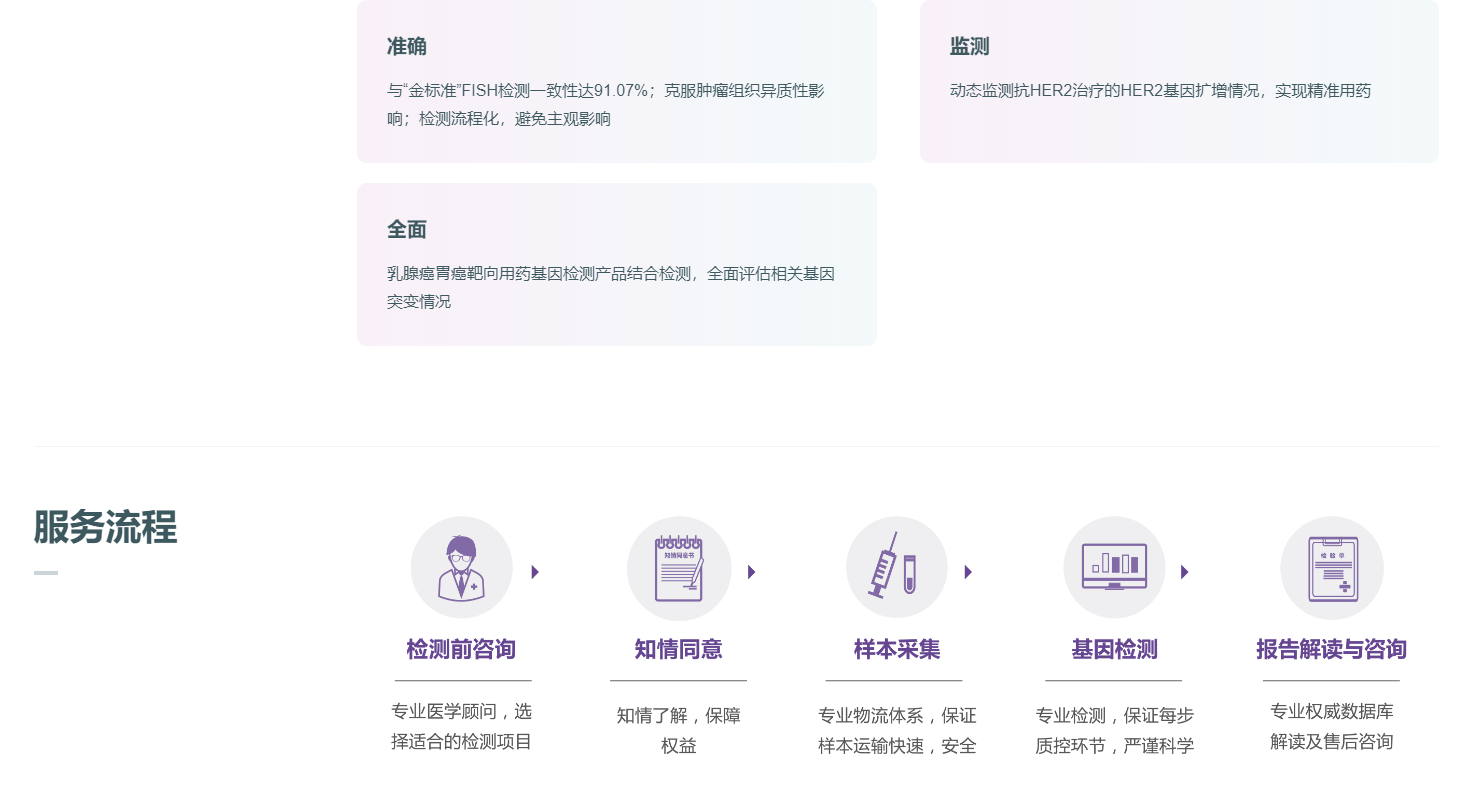Click the 服务流程 section heading
Screen dimensions: 1479x807
[105, 527]
